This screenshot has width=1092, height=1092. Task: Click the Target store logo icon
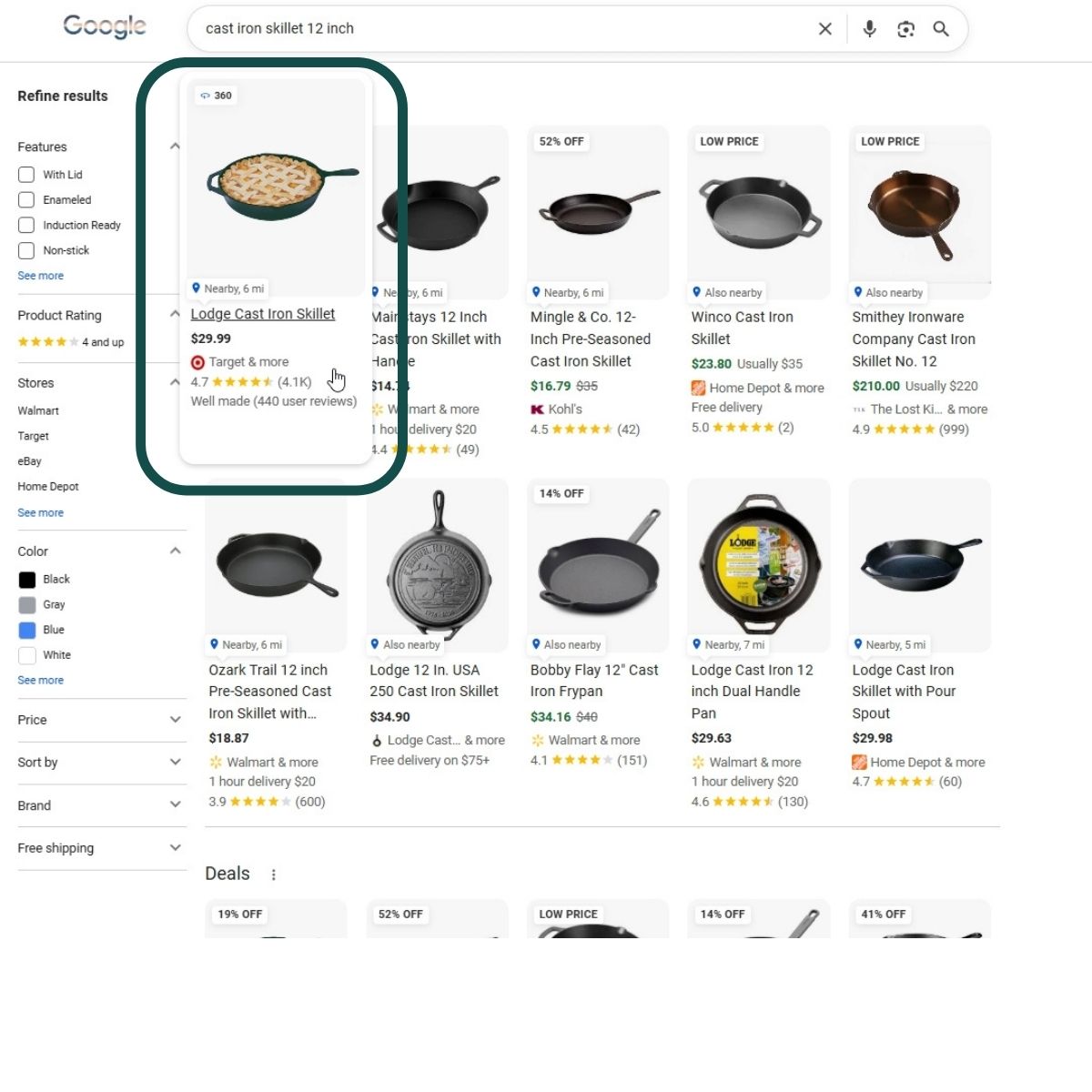click(197, 362)
